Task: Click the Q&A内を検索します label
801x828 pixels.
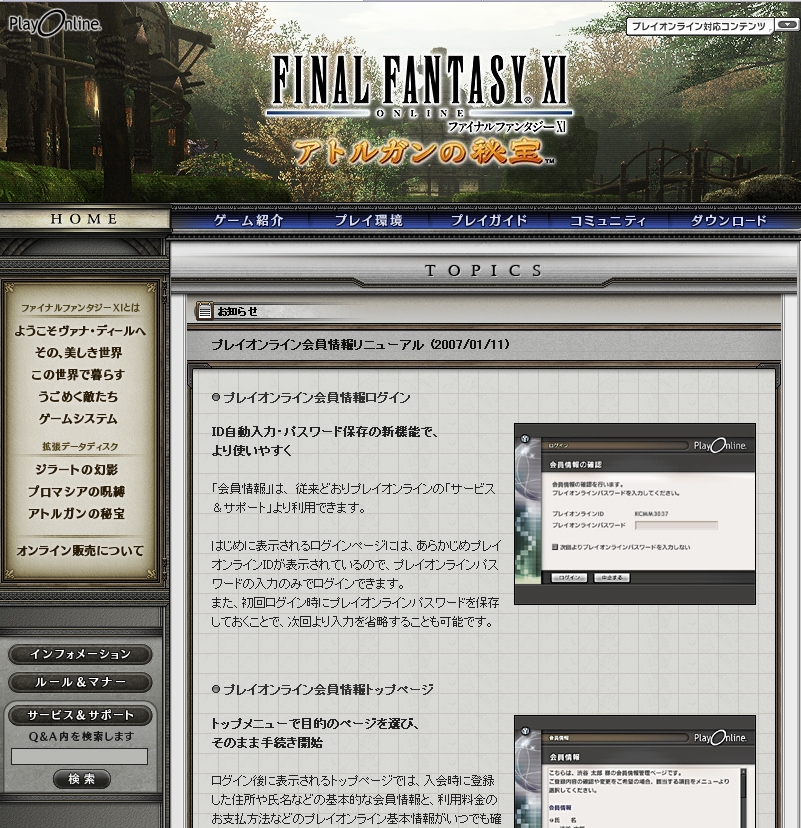Action: pos(81,736)
